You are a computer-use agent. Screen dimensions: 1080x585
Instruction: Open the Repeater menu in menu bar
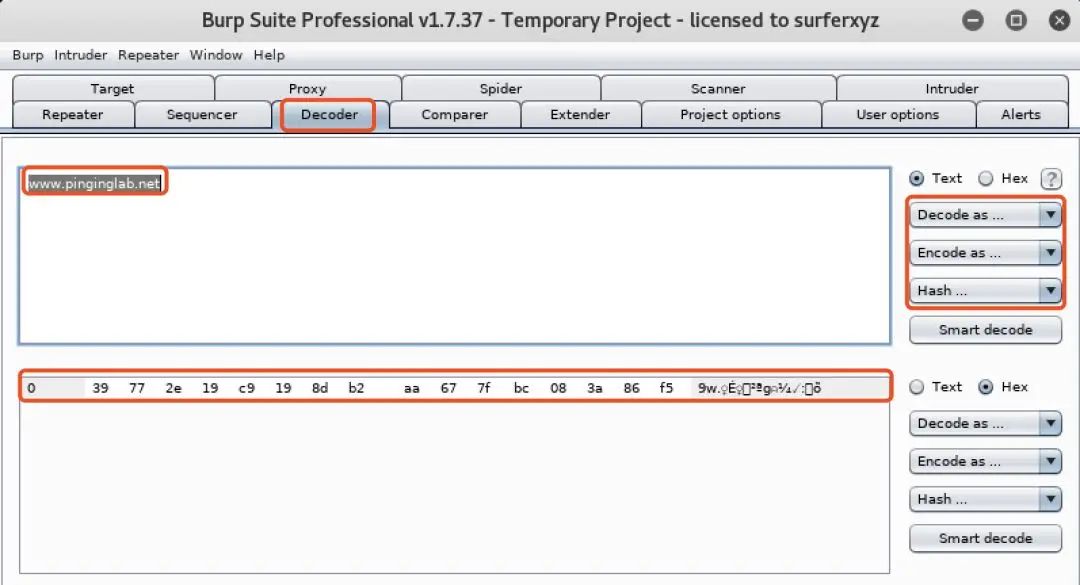(x=148, y=55)
